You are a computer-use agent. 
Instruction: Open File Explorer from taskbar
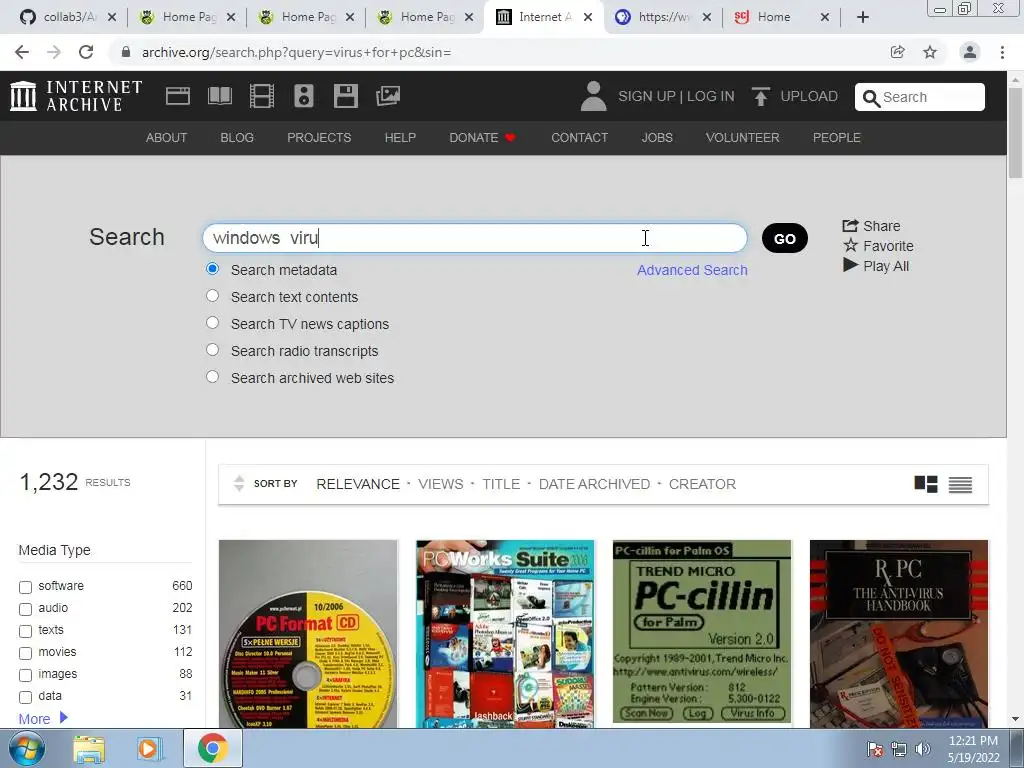[89, 749]
